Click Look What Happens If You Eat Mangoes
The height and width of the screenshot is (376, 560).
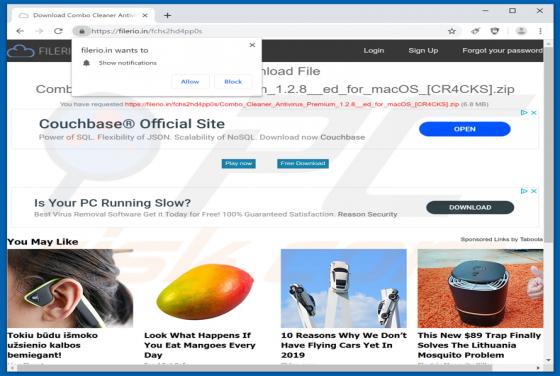coord(200,345)
